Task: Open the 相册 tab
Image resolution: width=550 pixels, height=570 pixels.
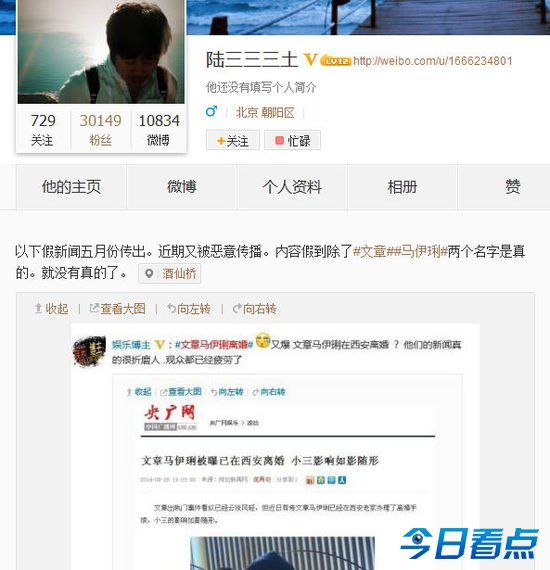Action: [x=402, y=187]
